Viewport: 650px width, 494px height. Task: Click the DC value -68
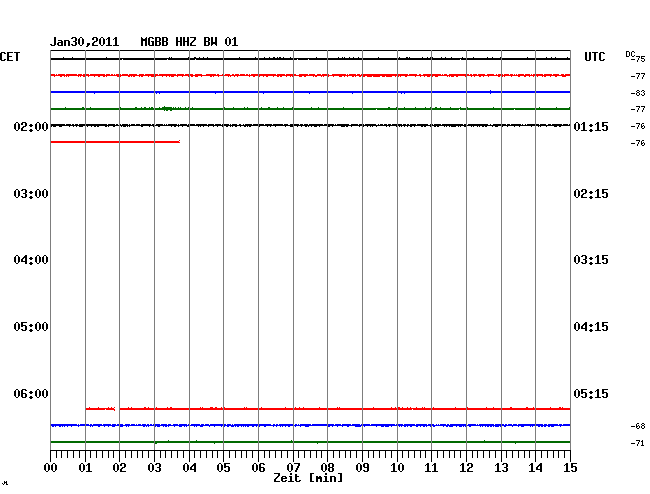638,426
